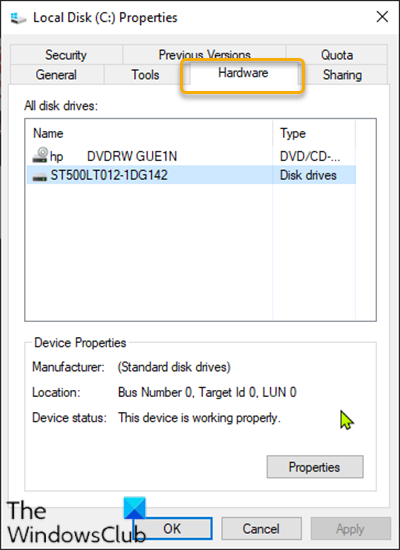The height and width of the screenshot is (550, 400).
Task: Click the drive icon in the title bar
Action: [18, 18]
